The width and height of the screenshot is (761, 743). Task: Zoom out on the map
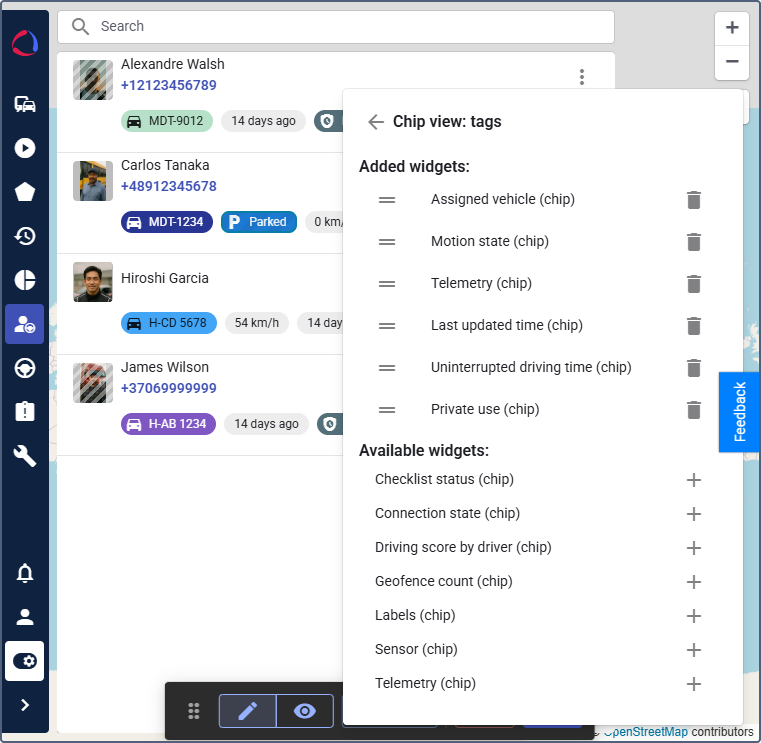[732, 62]
